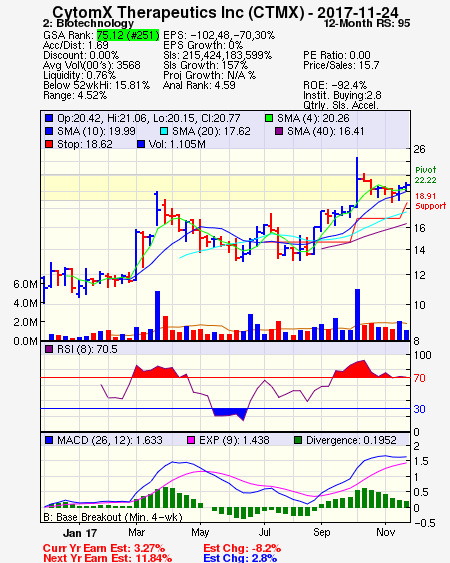450x563 pixels.
Task: Click the green SMA (4) legend swatch
Action: click(x=269, y=118)
